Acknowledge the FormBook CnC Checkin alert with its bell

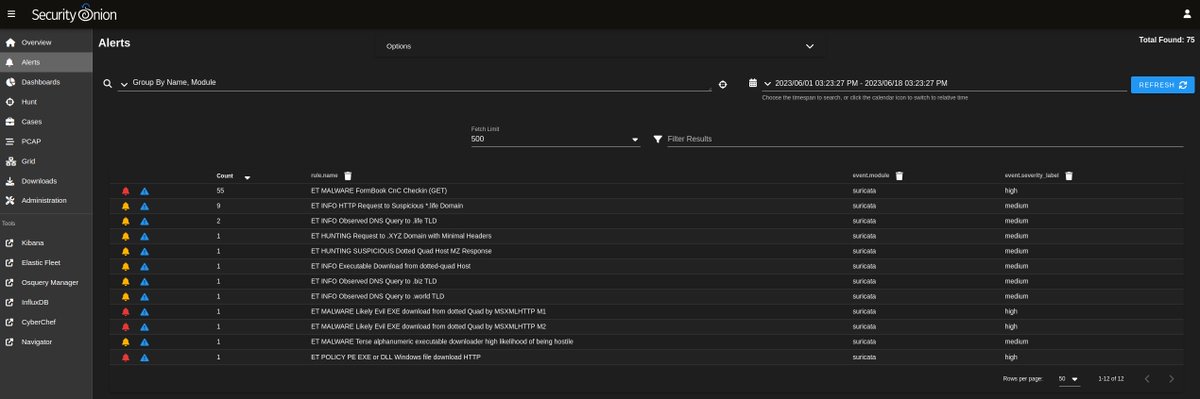(126, 190)
